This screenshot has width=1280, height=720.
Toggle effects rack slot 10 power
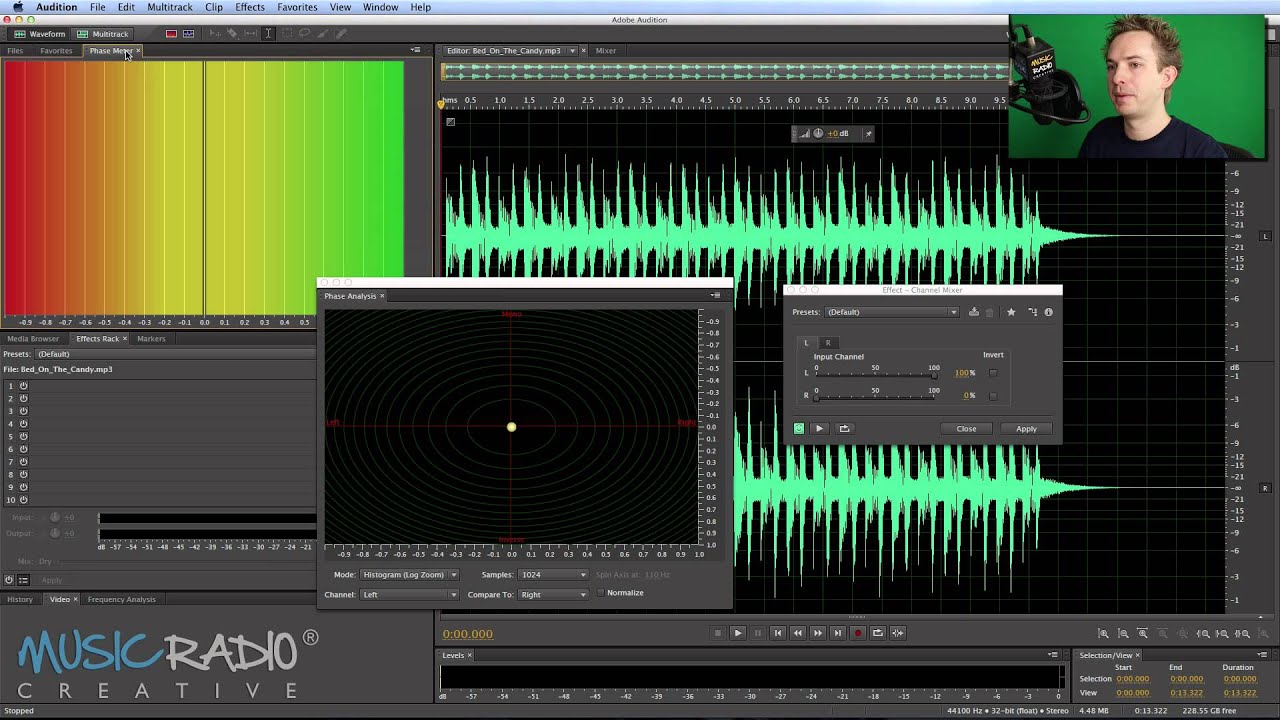23,500
